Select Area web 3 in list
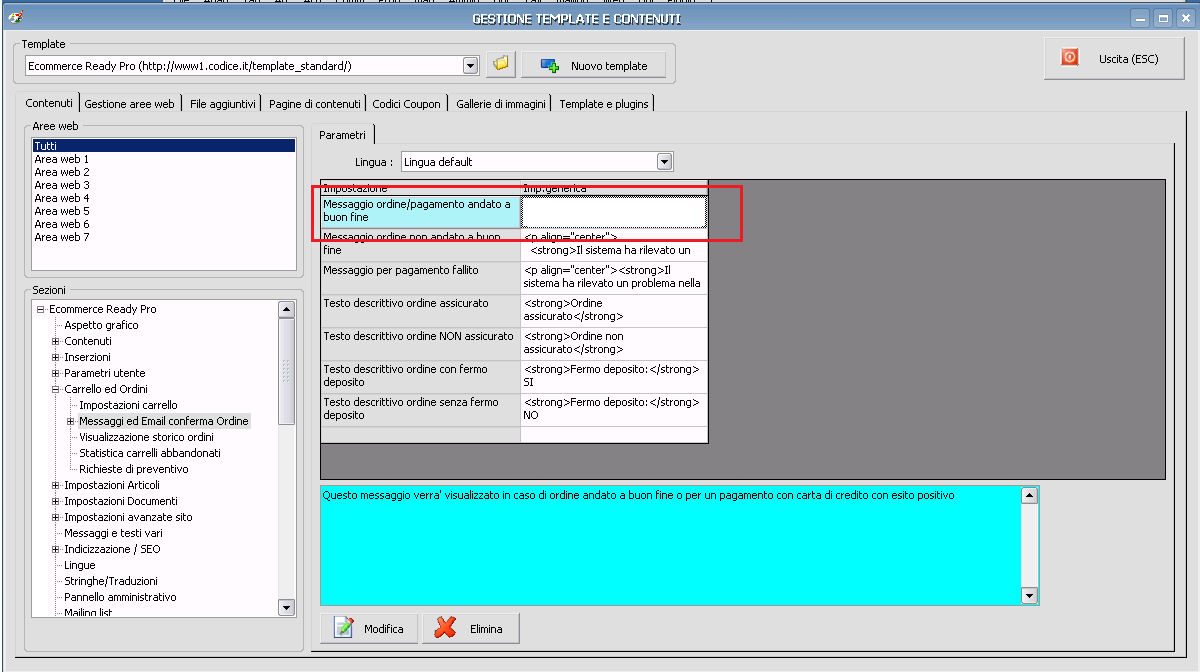 [x=61, y=185]
